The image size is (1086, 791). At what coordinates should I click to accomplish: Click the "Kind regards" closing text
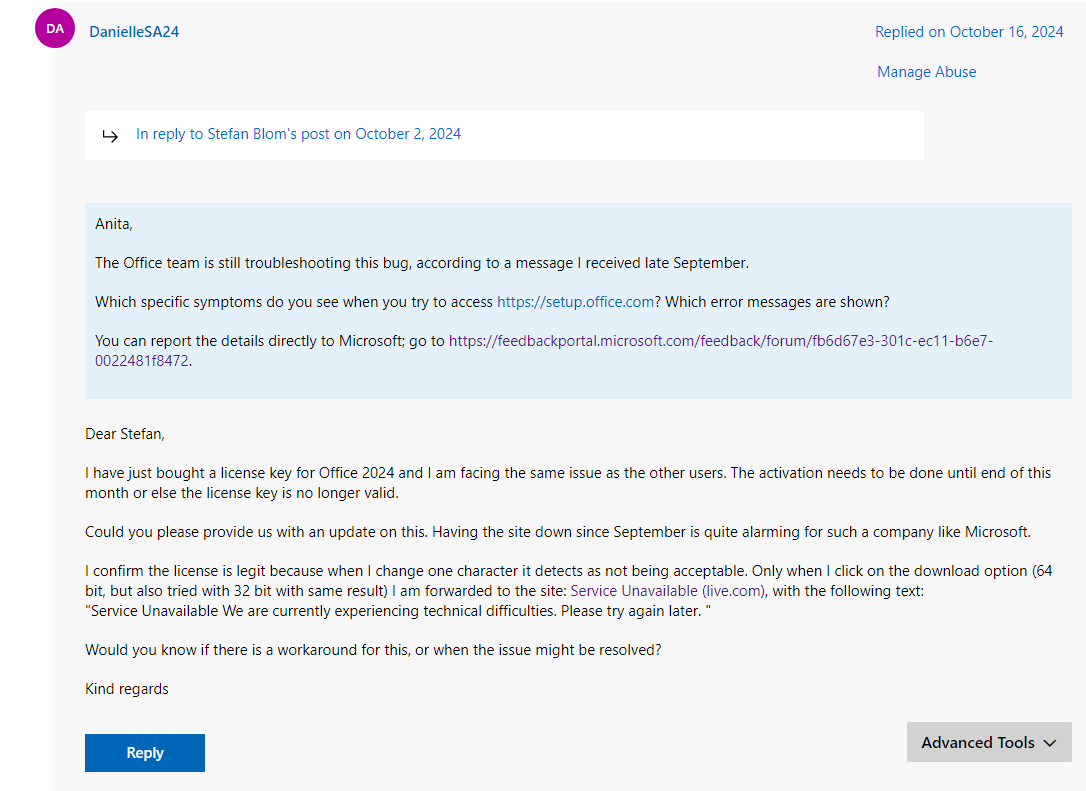tap(127, 689)
